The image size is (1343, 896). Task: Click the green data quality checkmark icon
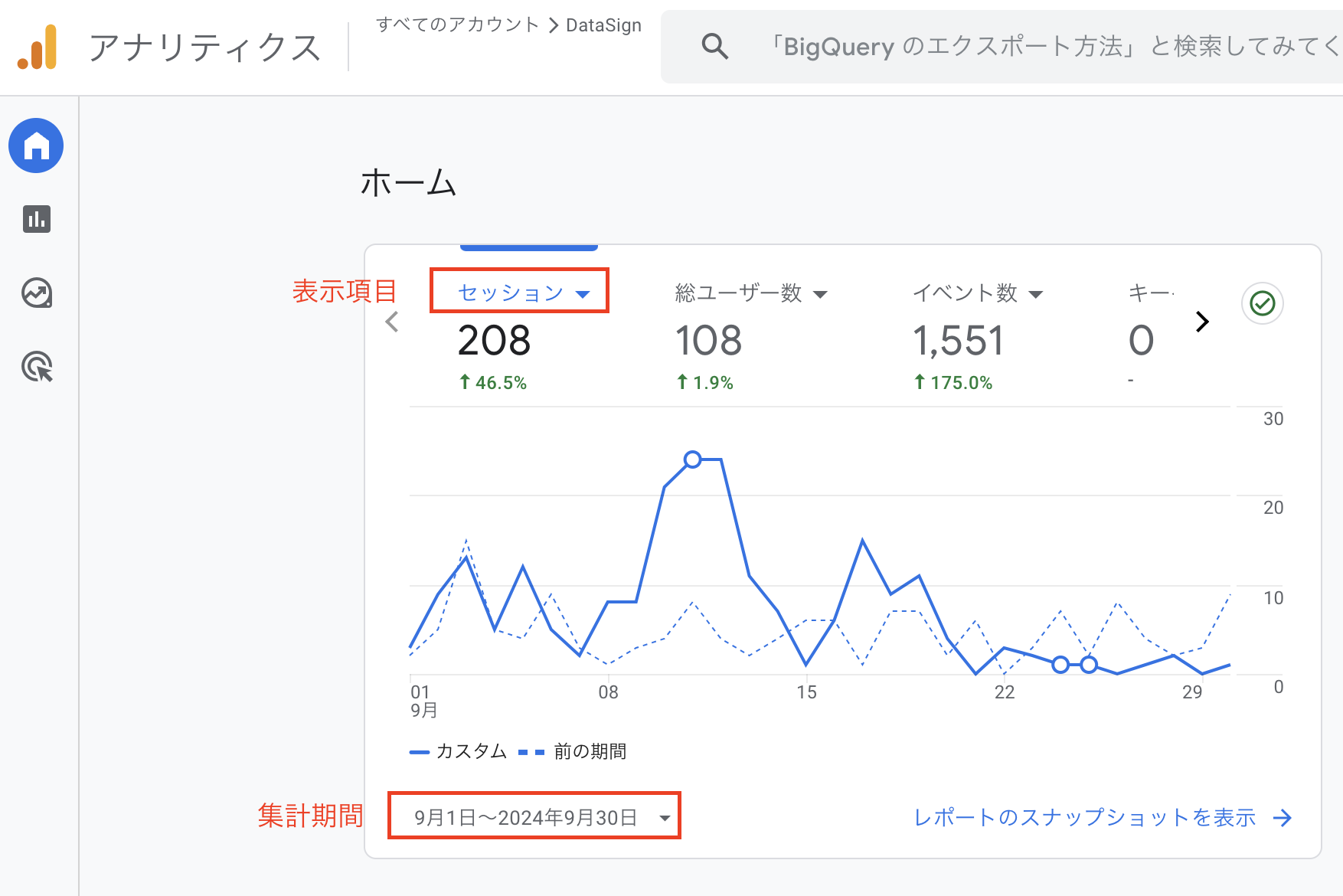(x=1262, y=304)
